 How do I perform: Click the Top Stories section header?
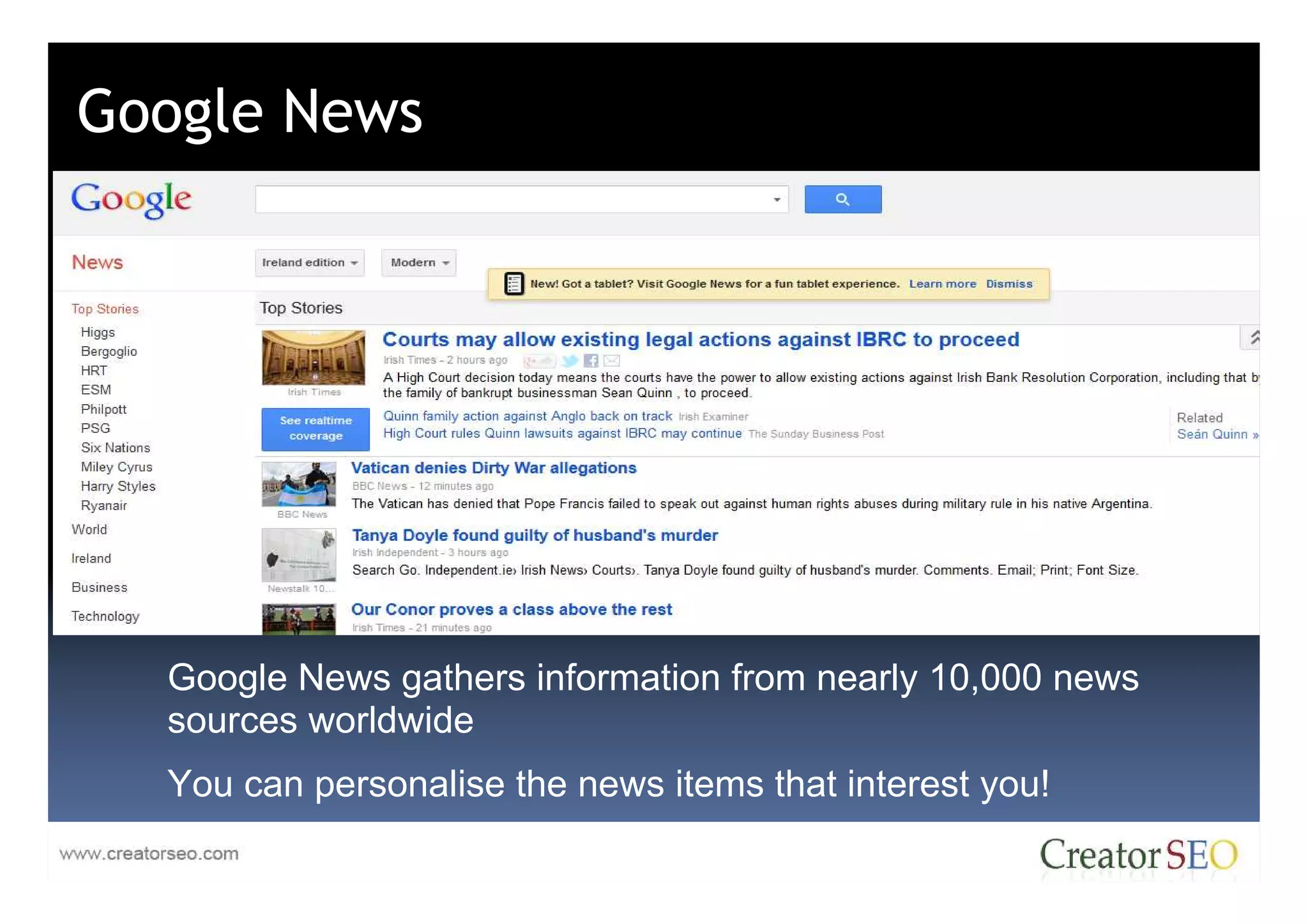coord(301,308)
